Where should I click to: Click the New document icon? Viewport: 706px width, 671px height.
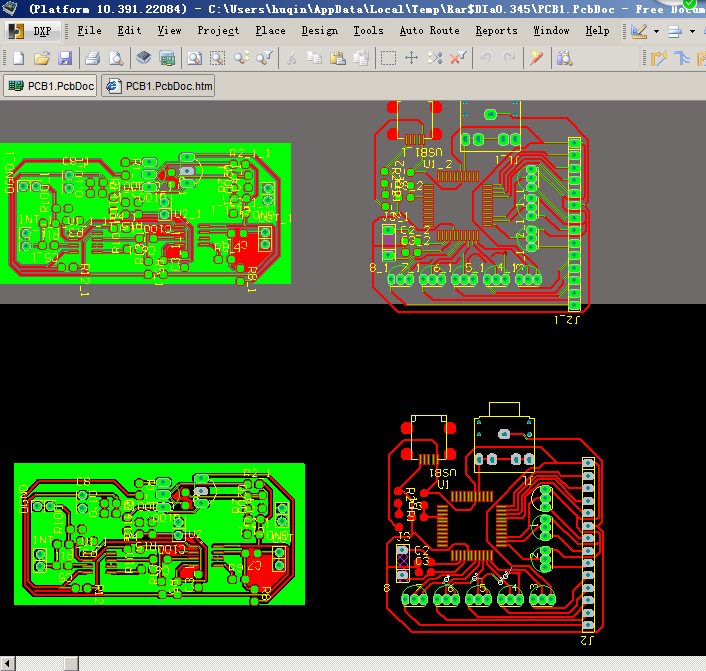[19, 58]
